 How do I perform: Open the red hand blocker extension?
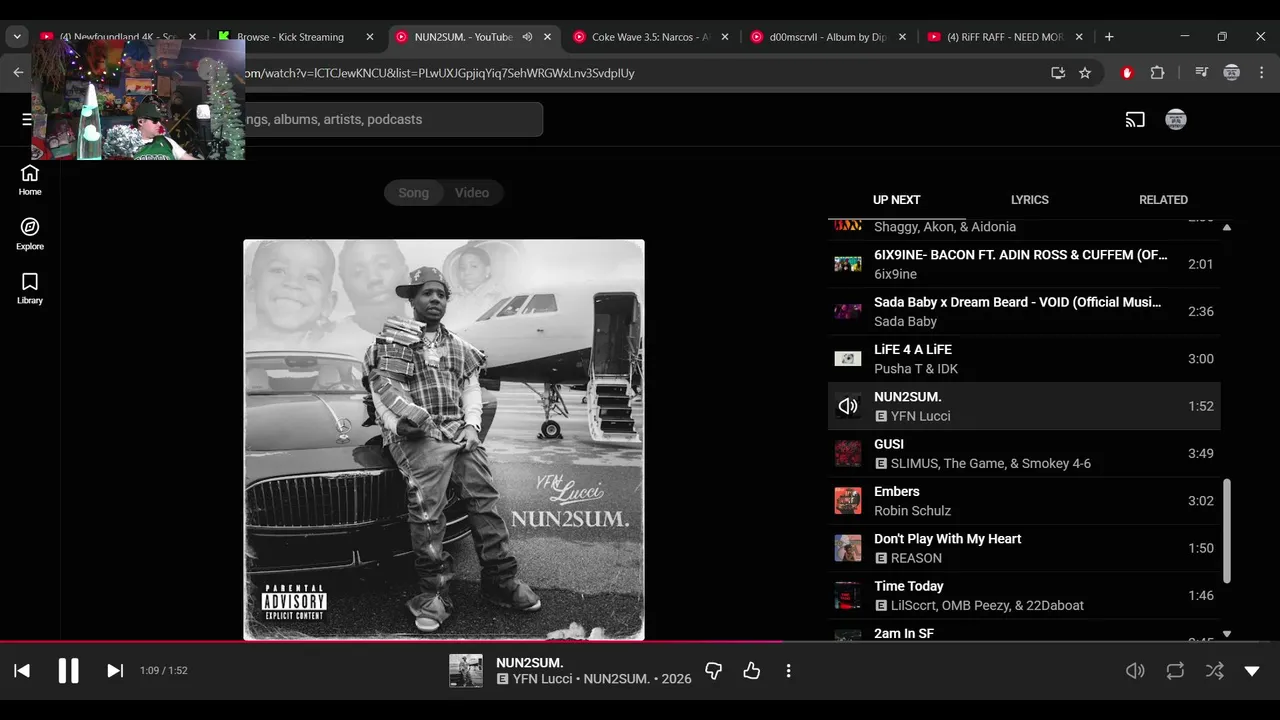point(1127,73)
